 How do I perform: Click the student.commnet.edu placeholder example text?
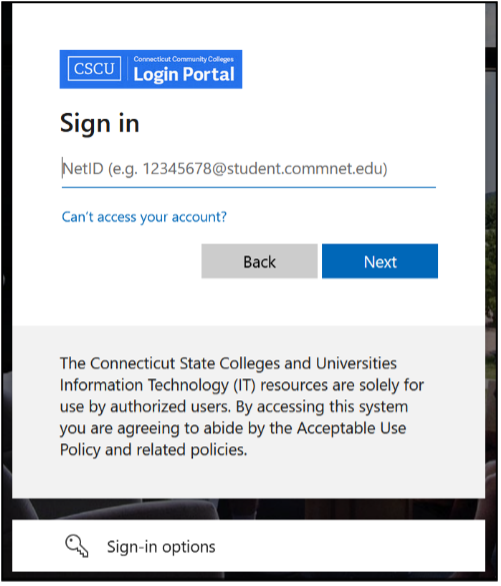[x=307, y=169]
